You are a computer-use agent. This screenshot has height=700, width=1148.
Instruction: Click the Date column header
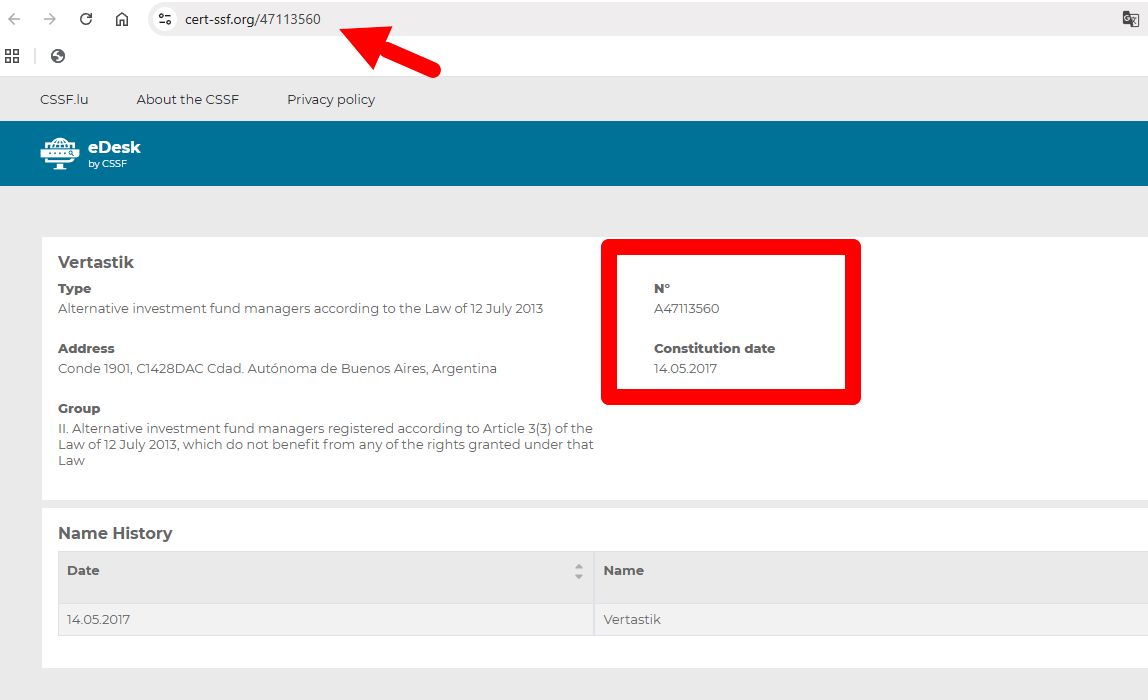(326, 577)
